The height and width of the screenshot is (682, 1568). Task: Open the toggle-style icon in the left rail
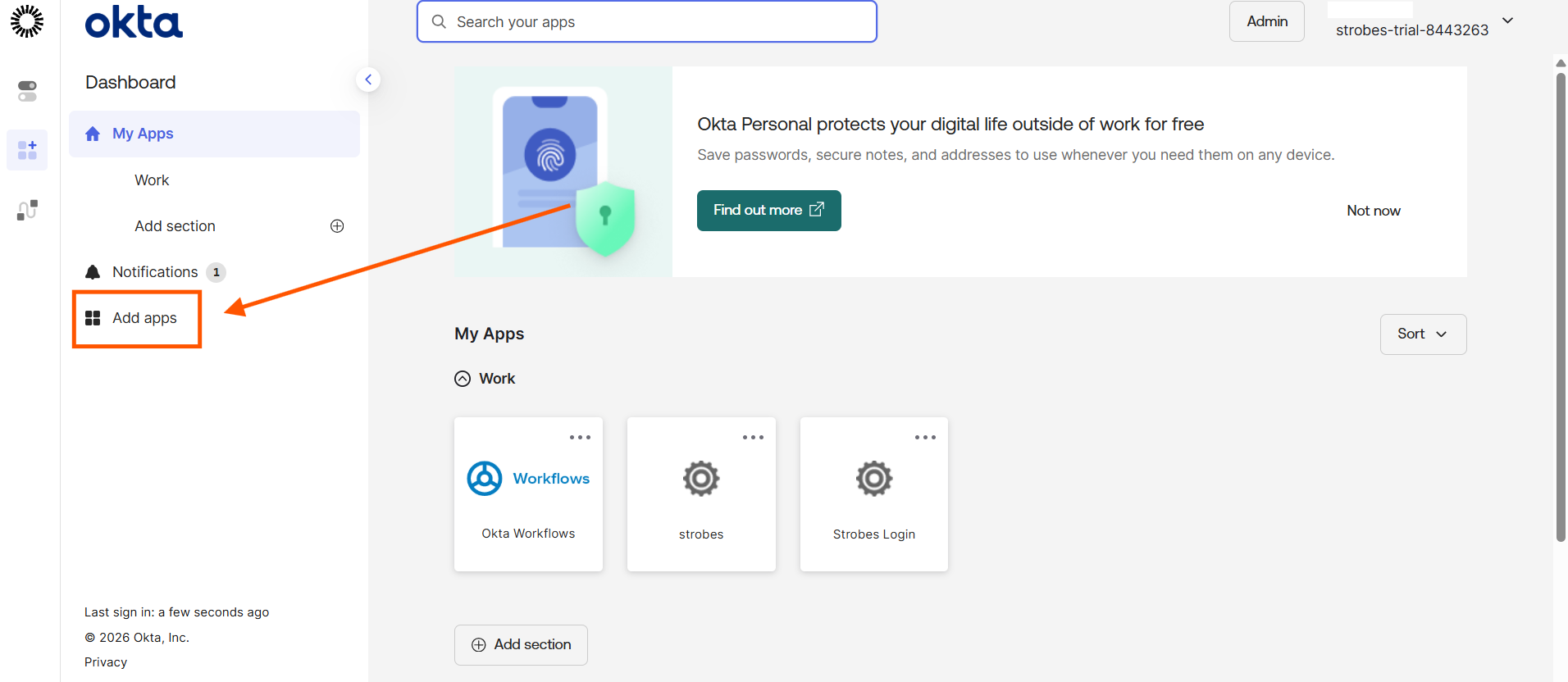[x=27, y=91]
